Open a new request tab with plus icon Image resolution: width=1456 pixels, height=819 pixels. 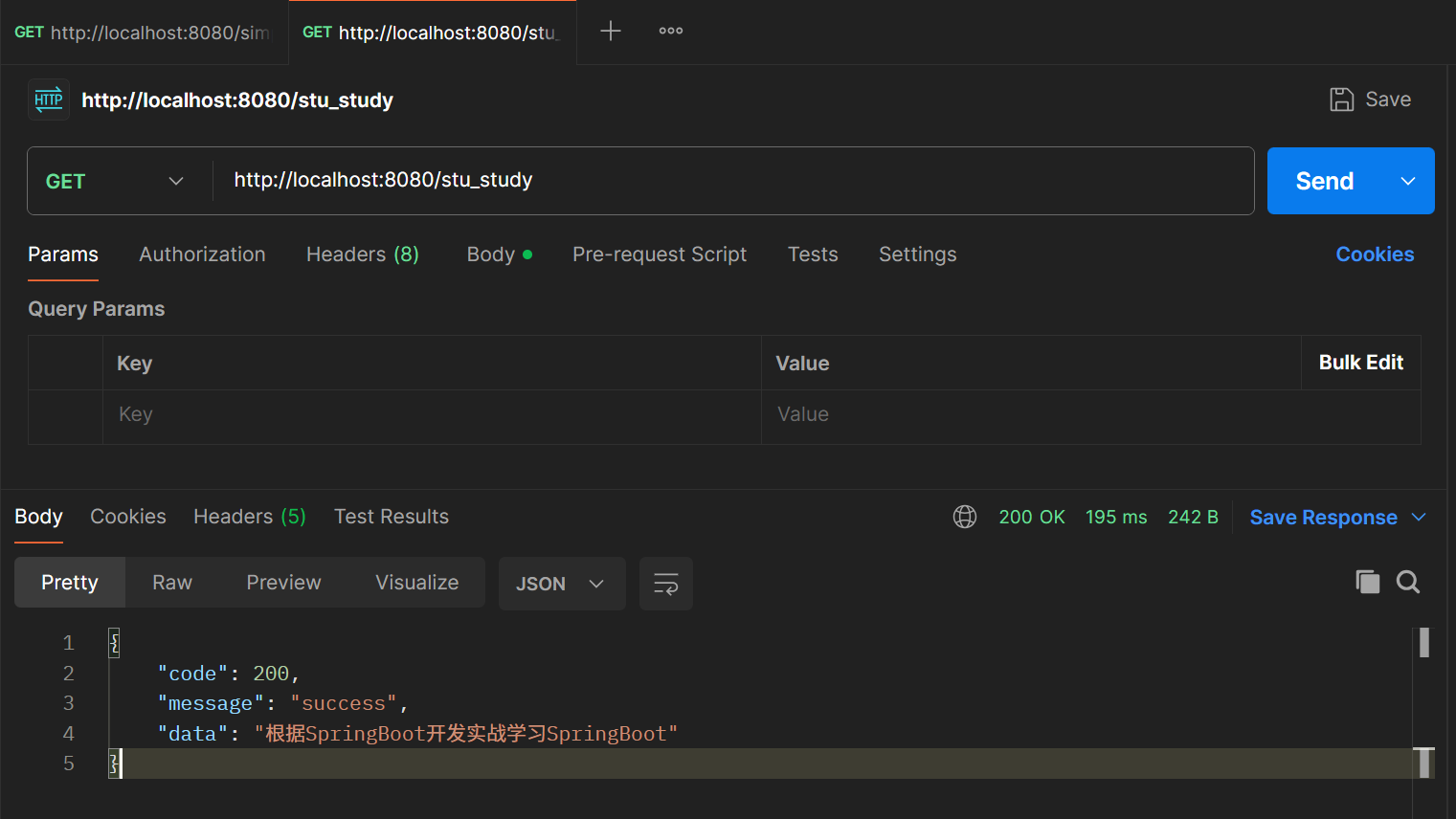click(611, 32)
